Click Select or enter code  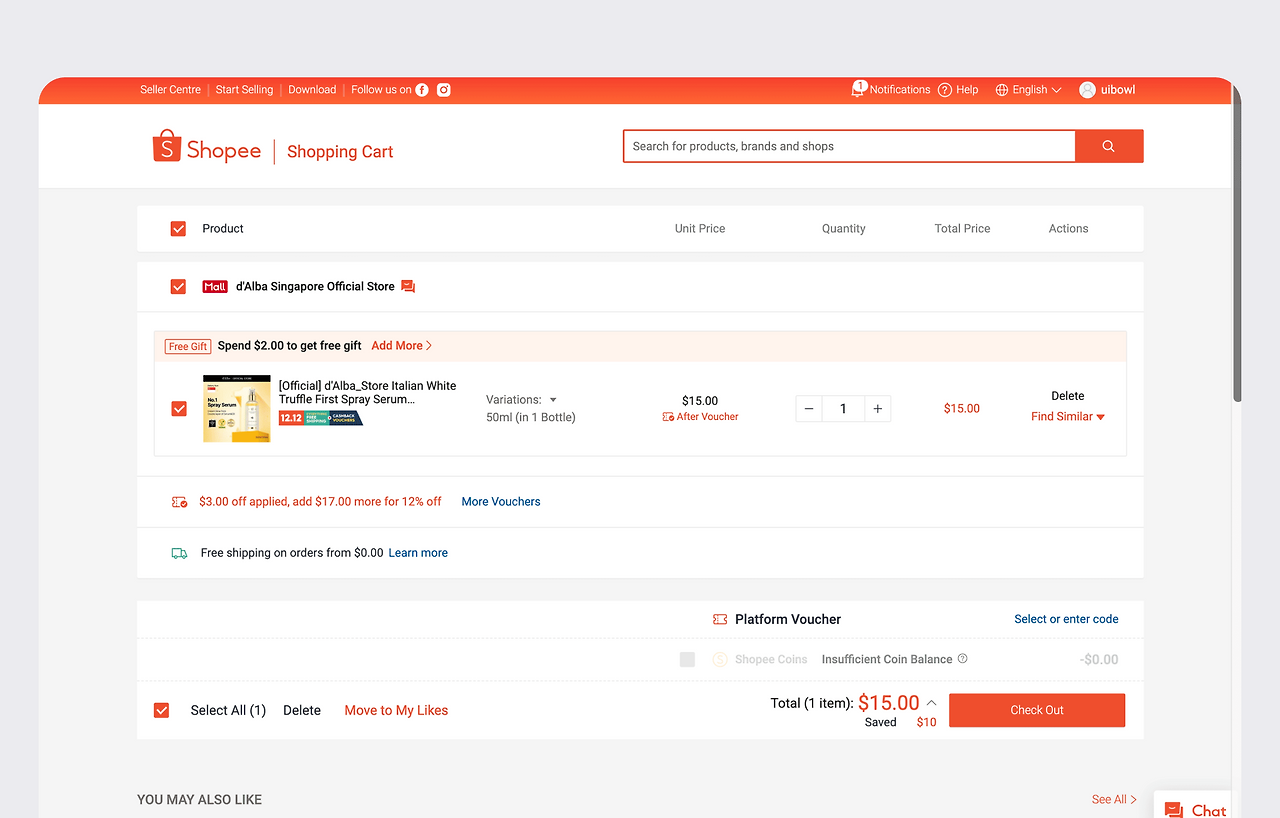(1066, 619)
